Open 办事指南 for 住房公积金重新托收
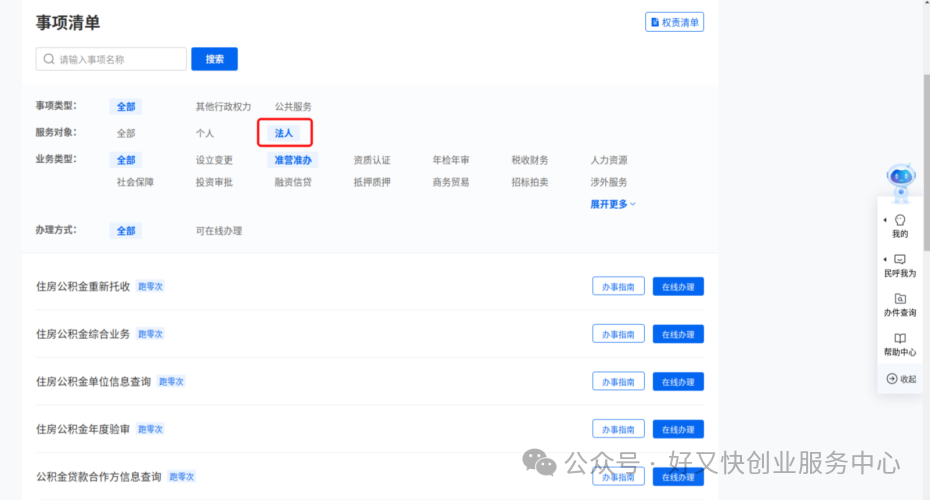Image resolution: width=930 pixels, height=500 pixels. click(618, 286)
